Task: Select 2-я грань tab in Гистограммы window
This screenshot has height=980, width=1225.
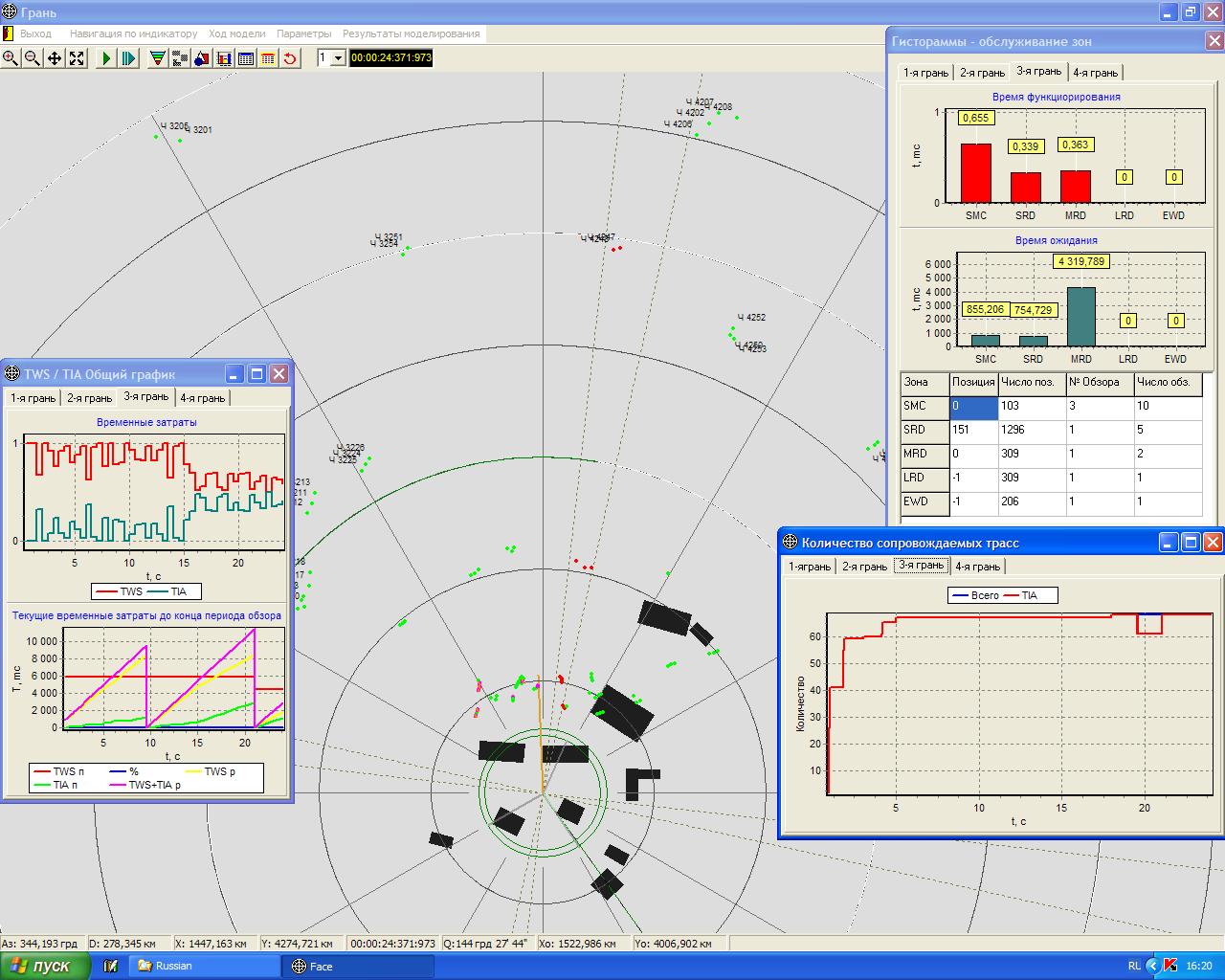Action: [982, 73]
